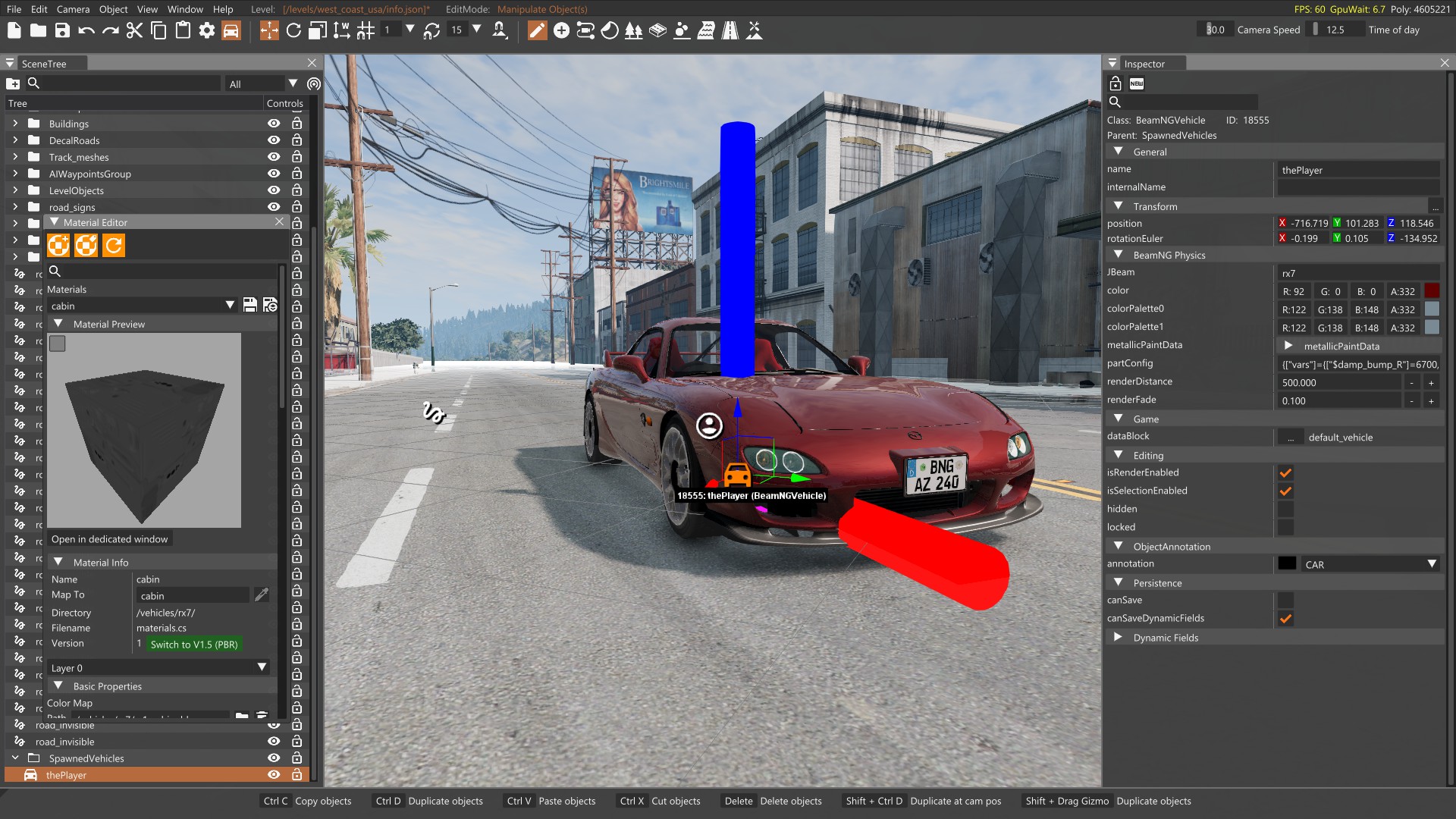The image size is (1456, 819).
Task: Click the dark red vehicle color swatch
Action: point(1432,291)
